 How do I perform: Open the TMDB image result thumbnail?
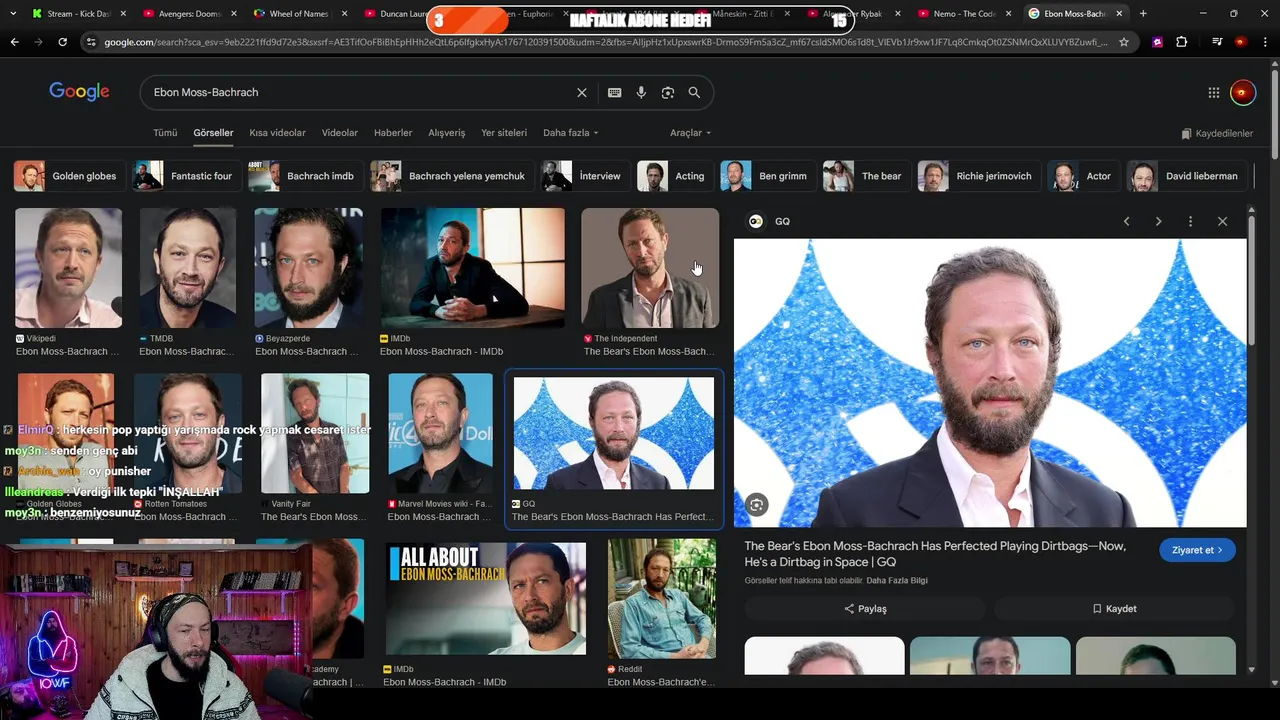tap(188, 268)
